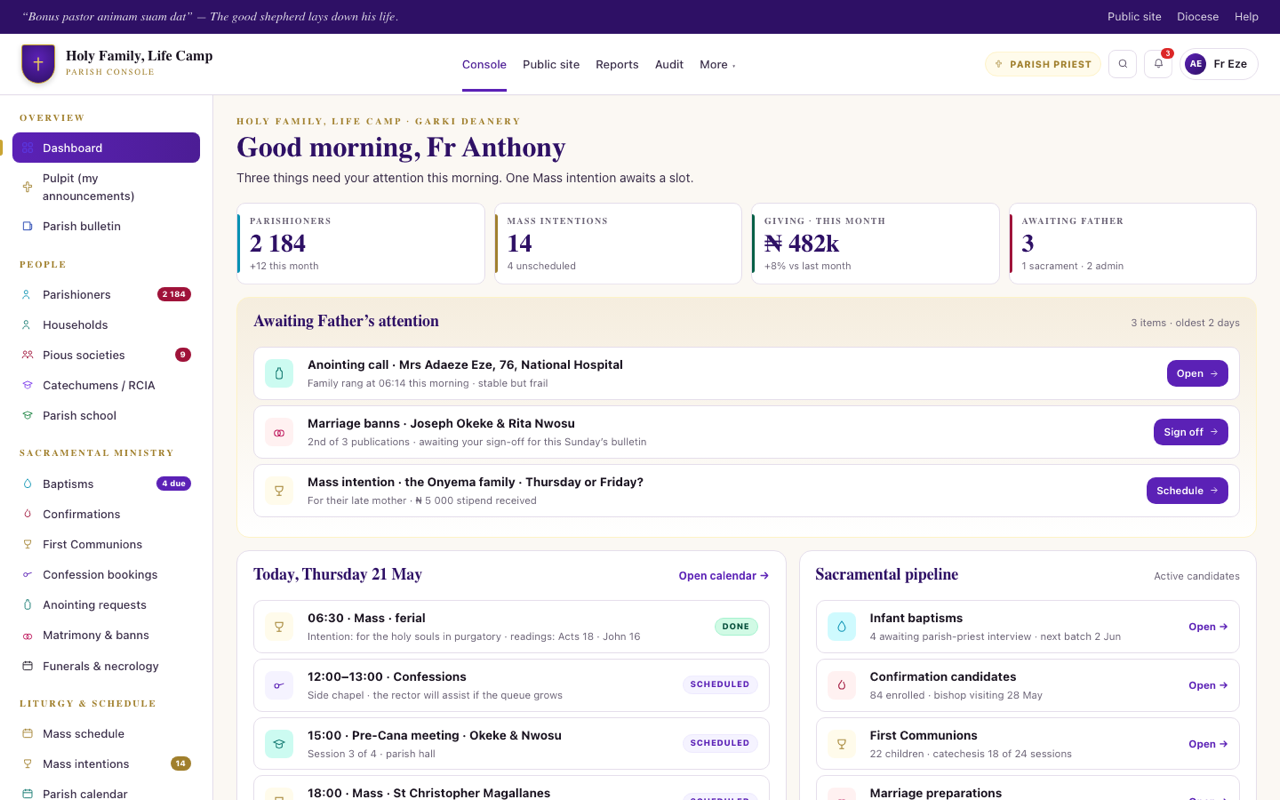1280x800 pixels.
Task: Open the Parishioners 2 184 stat card
Action: pyautogui.click(x=361, y=244)
